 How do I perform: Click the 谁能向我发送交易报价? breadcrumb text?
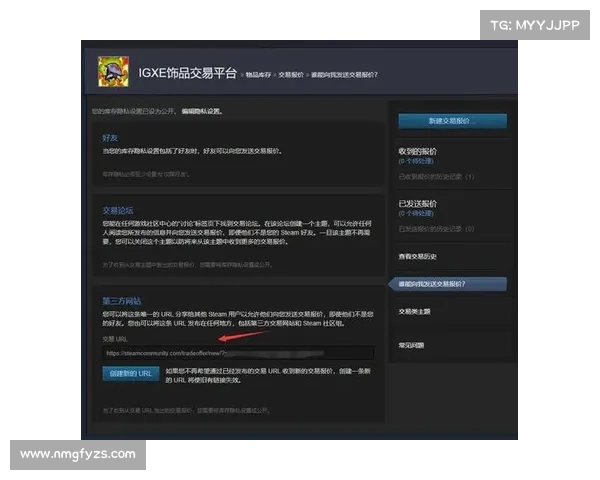pos(344,75)
